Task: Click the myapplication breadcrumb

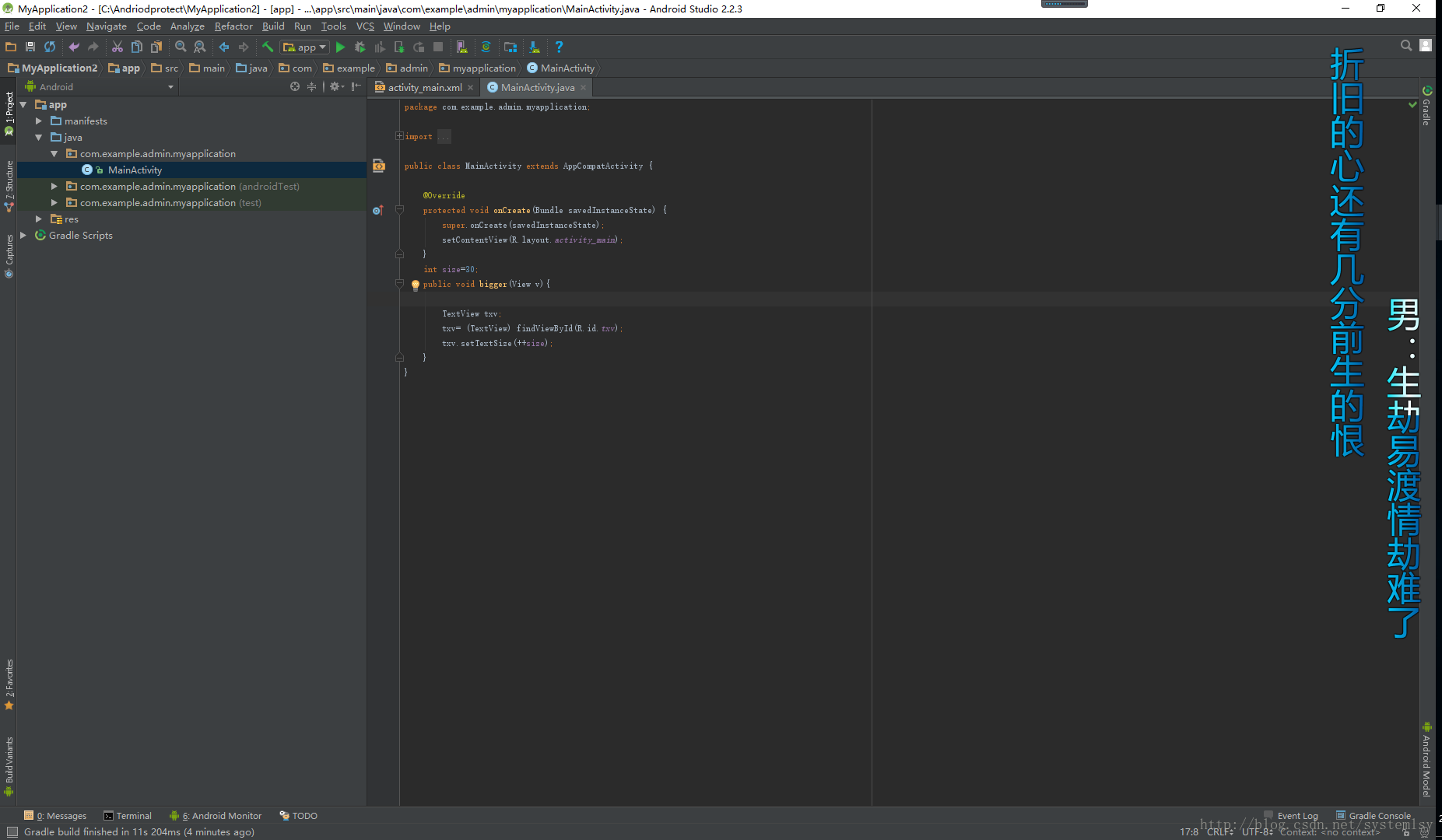Action: pyautogui.click(x=477, y=68)
